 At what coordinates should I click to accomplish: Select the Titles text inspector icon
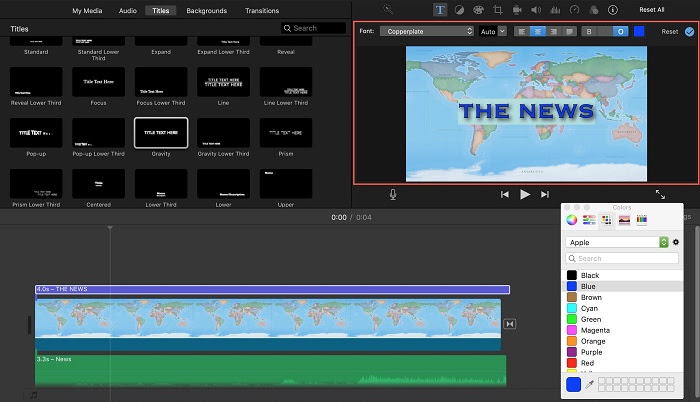440,10
